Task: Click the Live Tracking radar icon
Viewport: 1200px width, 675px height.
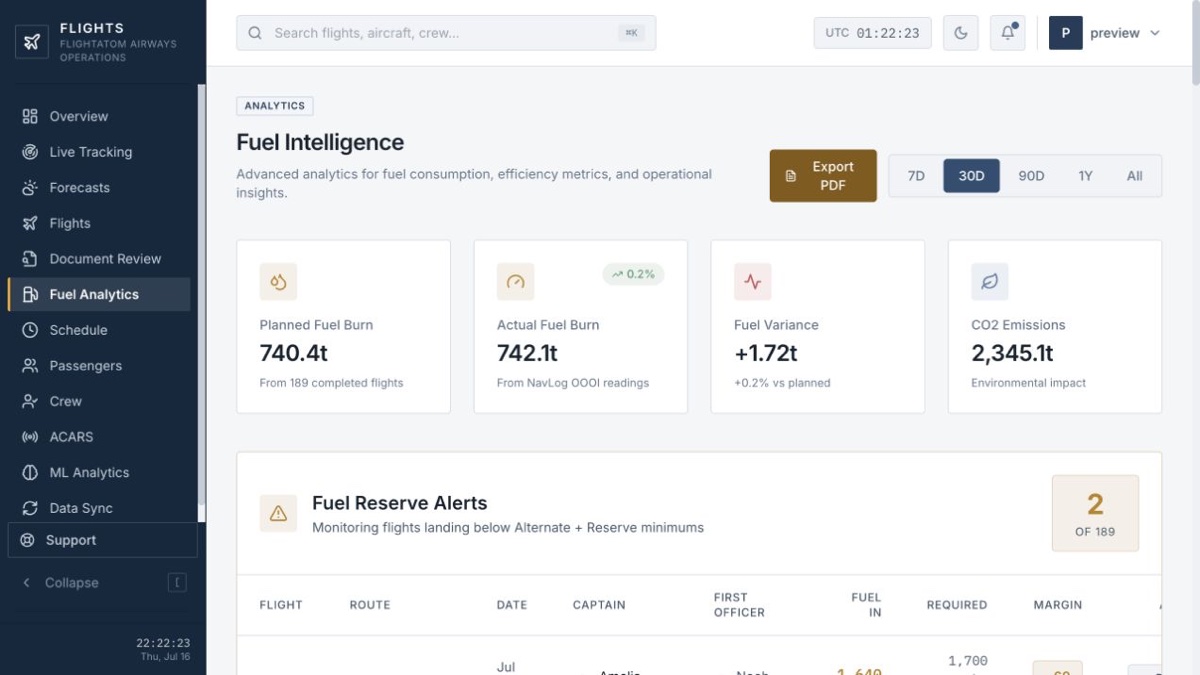Action: pyautogui.click(x=30, y=152)
